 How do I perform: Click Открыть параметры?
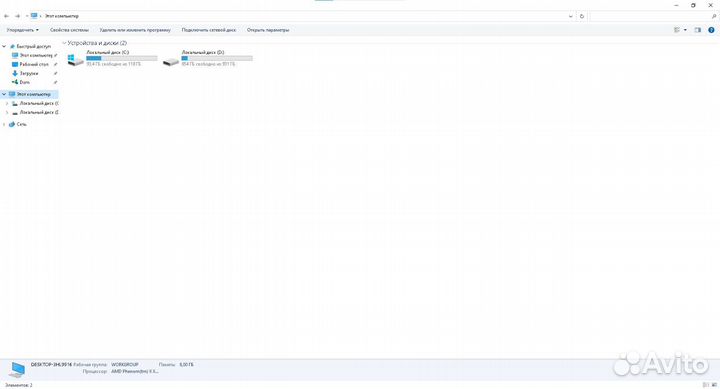(268, 30)
